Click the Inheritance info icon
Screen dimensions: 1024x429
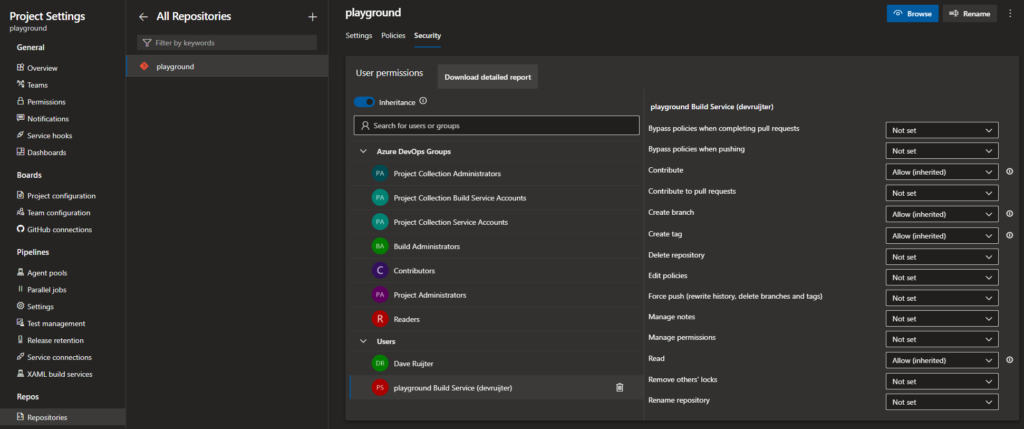click(423, 101)
